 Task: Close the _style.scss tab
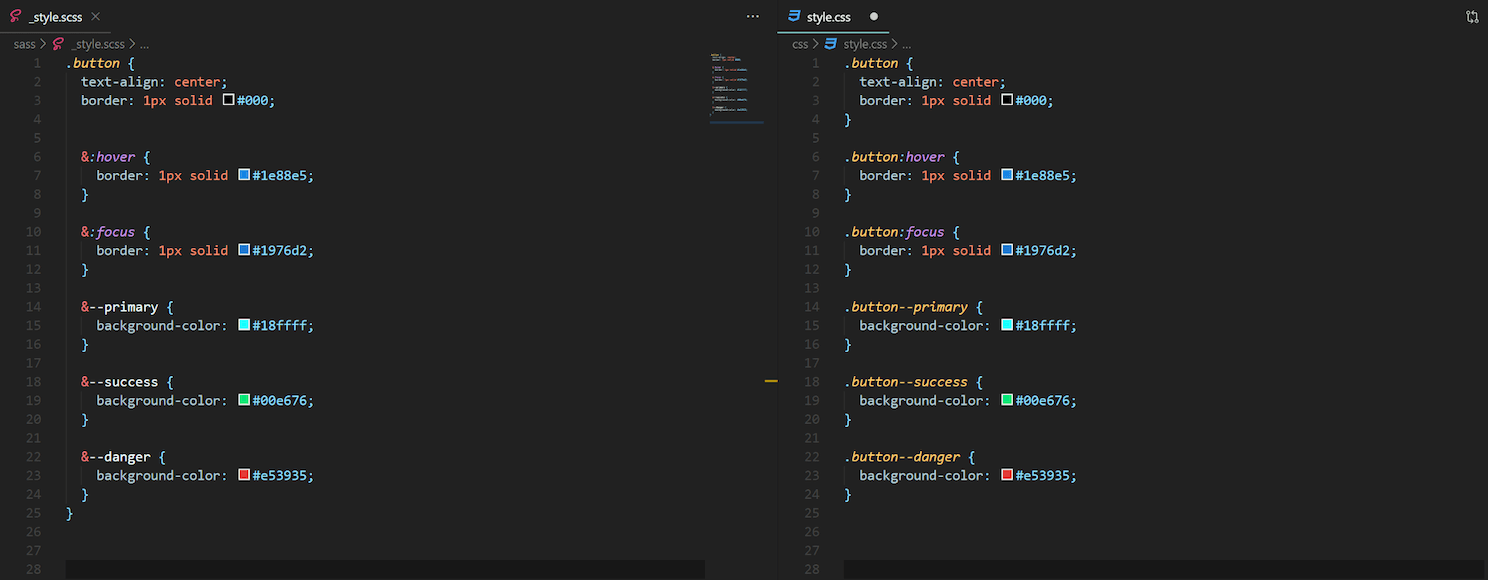(x=95, y=16)
